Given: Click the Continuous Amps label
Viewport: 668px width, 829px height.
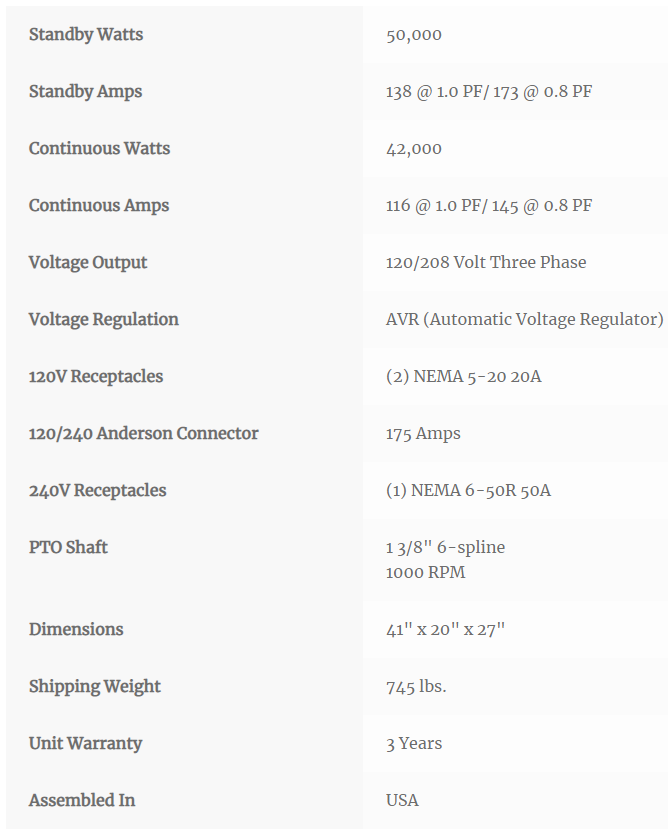Looking at the screenshot, I should click(99, 206).
